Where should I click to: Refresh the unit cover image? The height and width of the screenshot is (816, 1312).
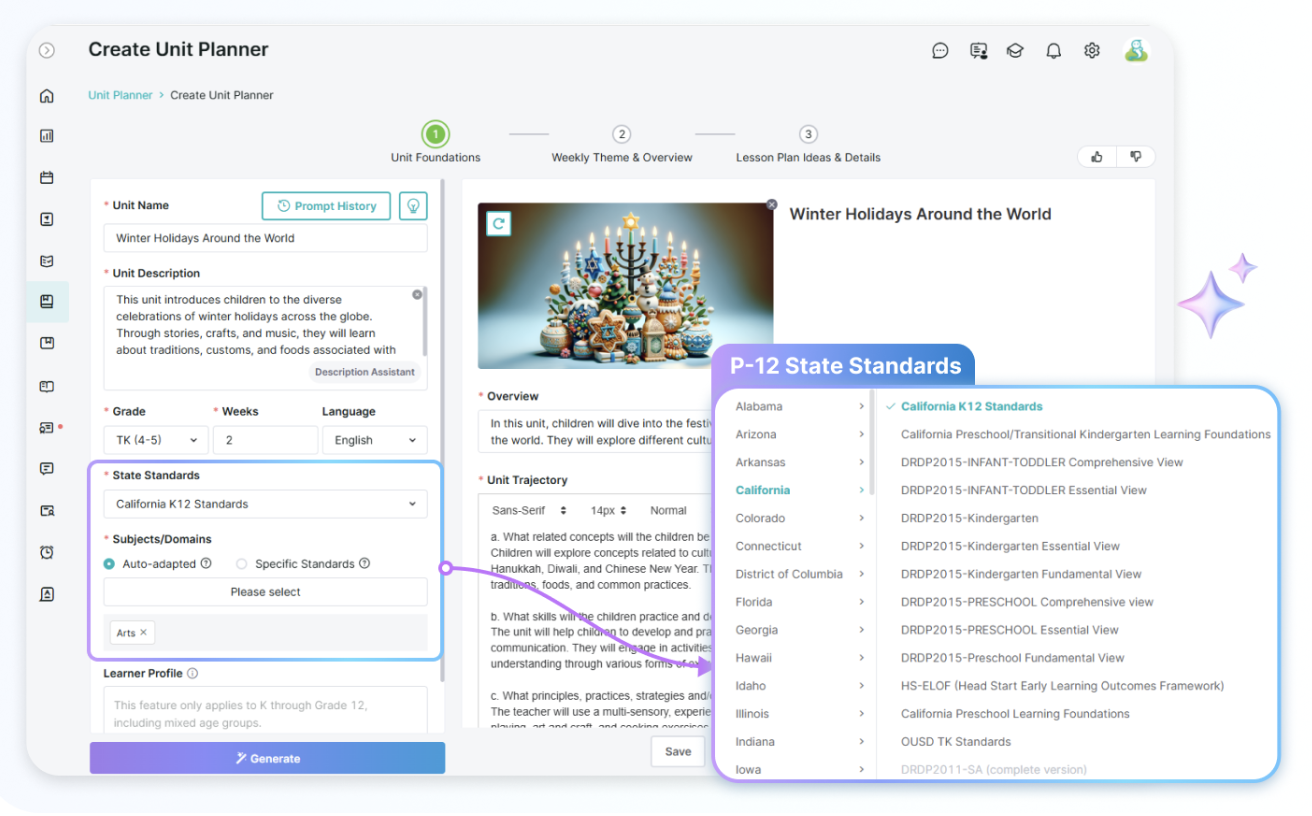click(498, 224)
